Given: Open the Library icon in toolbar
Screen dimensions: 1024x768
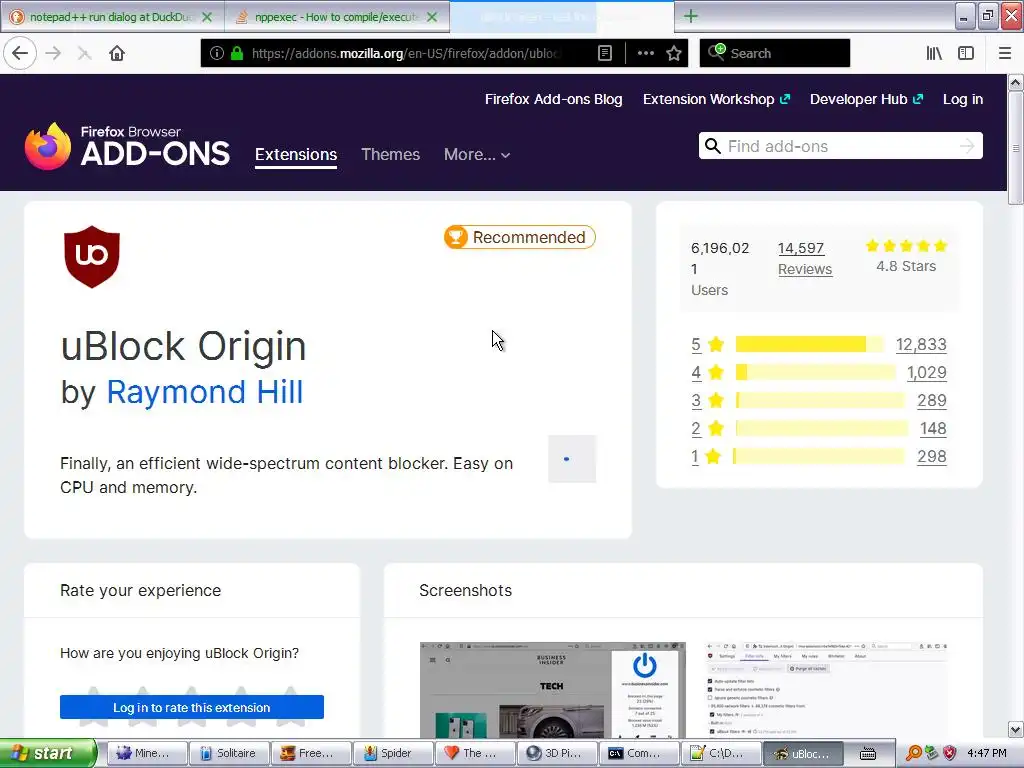Looking at the screenshot, I should click(934, 54).
